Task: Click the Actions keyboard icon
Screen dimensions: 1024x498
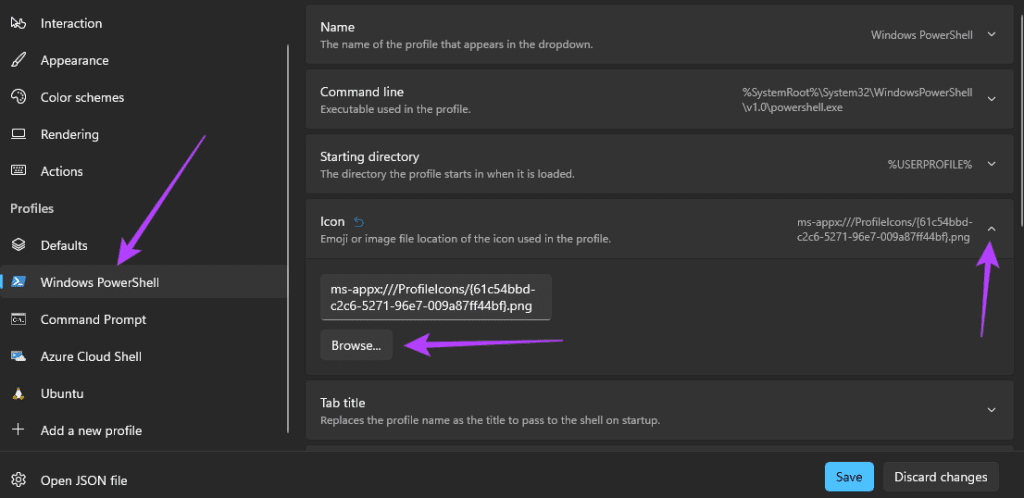Action: click(x=18, y=171)
